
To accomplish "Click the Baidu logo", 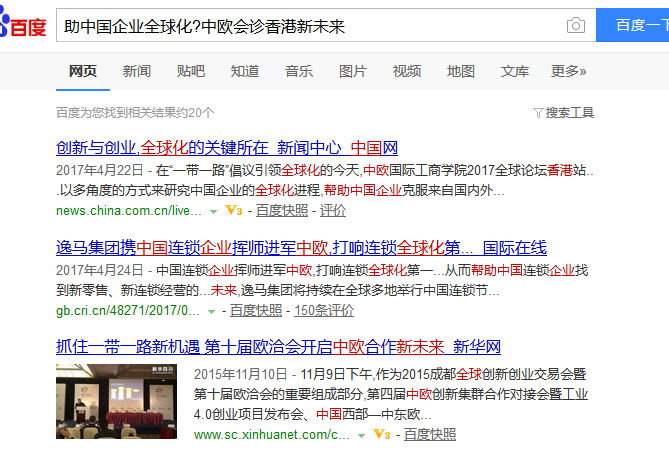I will [23, 22].
